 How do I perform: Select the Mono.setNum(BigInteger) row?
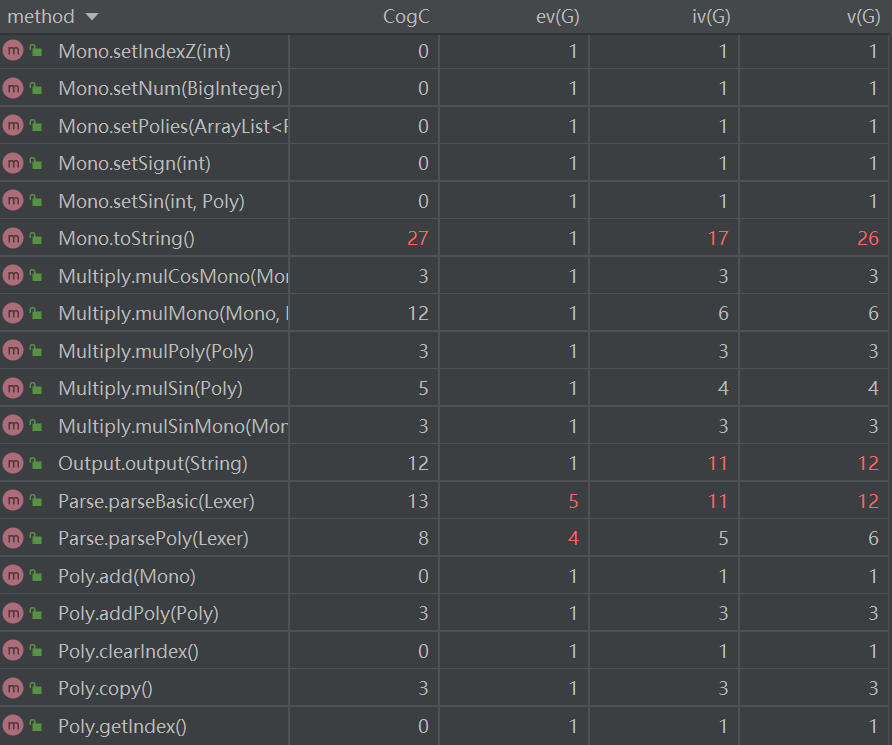coord(446,88)
